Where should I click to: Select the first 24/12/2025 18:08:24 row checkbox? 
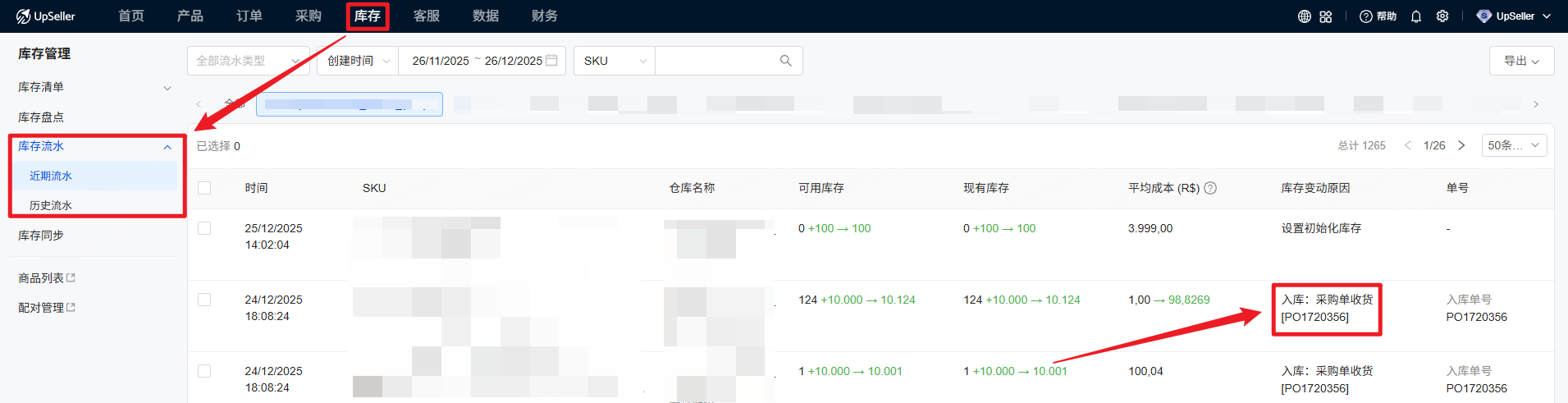[x=204, y=300]
